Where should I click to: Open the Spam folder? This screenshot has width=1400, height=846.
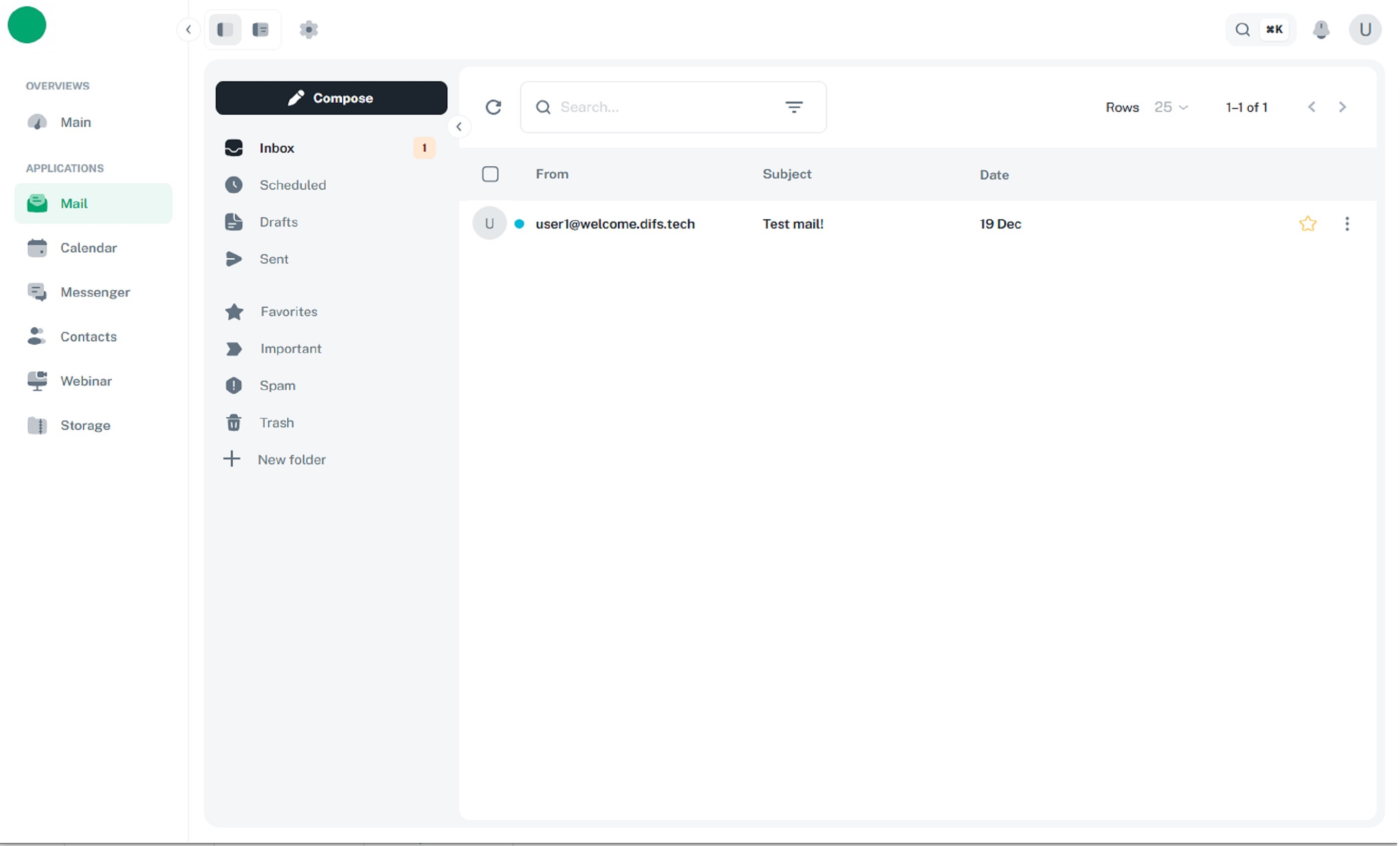click(x=330, y=385)
